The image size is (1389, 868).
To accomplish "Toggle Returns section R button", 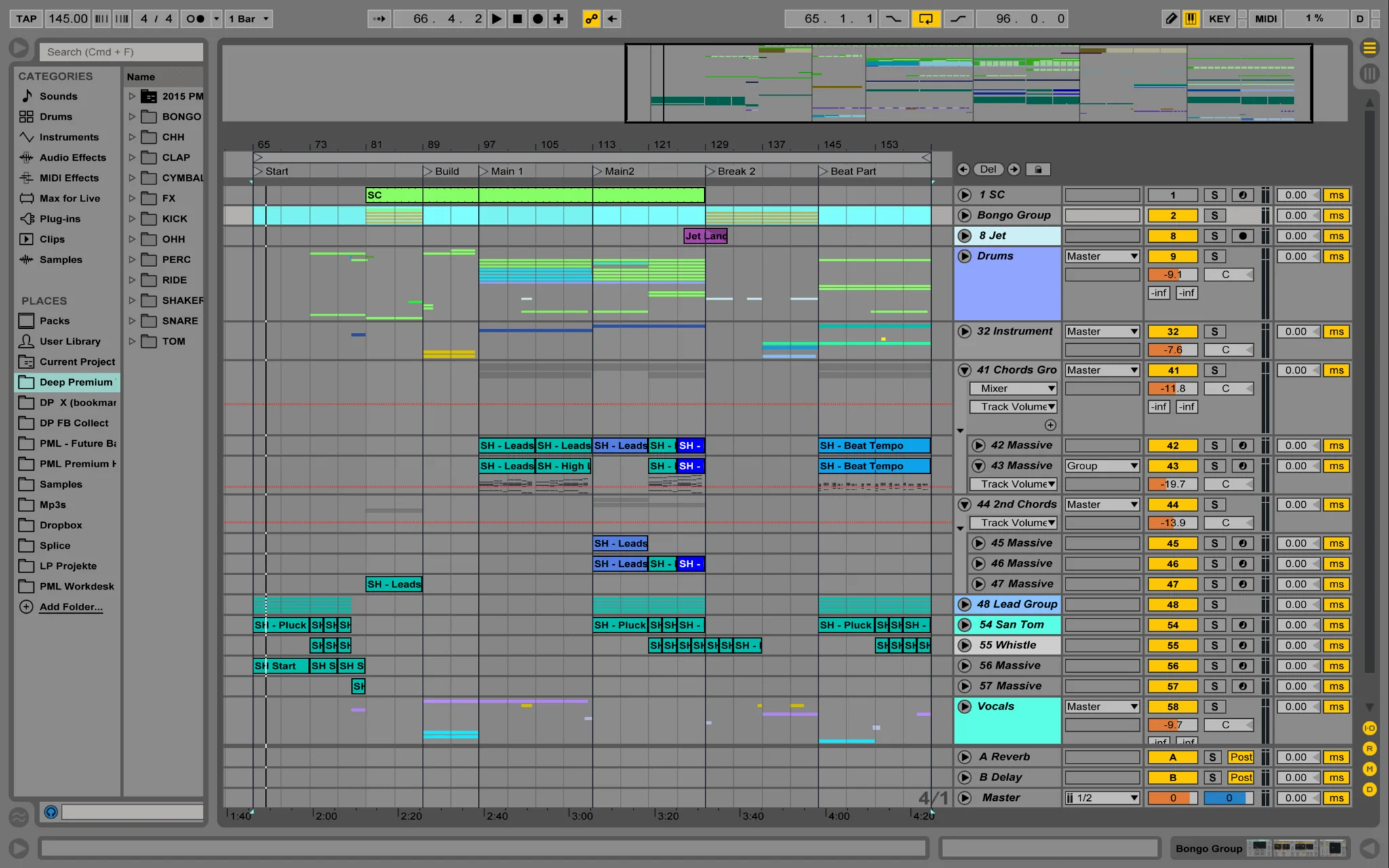I will pos(1369,749).
